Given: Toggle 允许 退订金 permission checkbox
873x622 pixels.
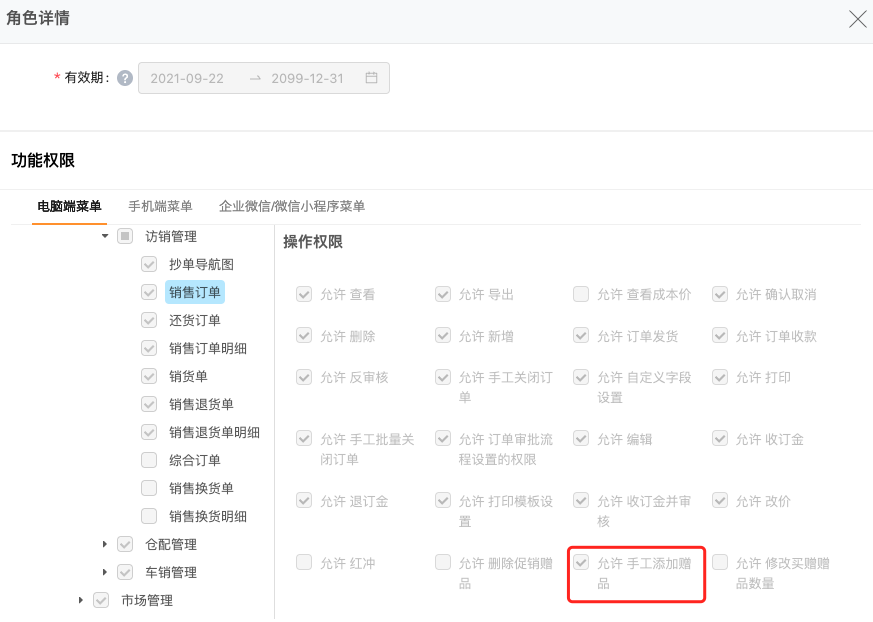Looking at the screenshot, I should (304, 501).
